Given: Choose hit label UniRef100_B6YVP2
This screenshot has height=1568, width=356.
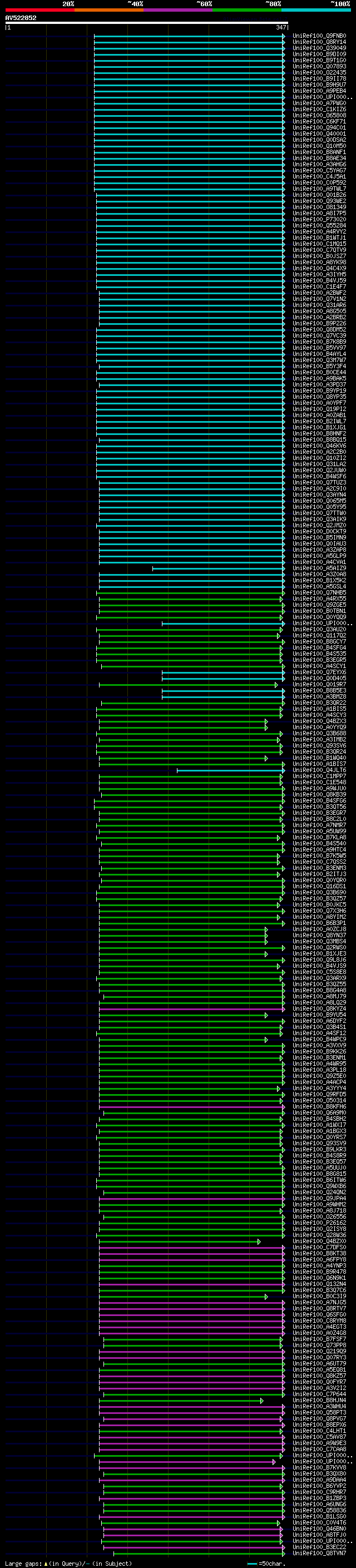Looking at the screenshot, I should [x=319, y=1486].
